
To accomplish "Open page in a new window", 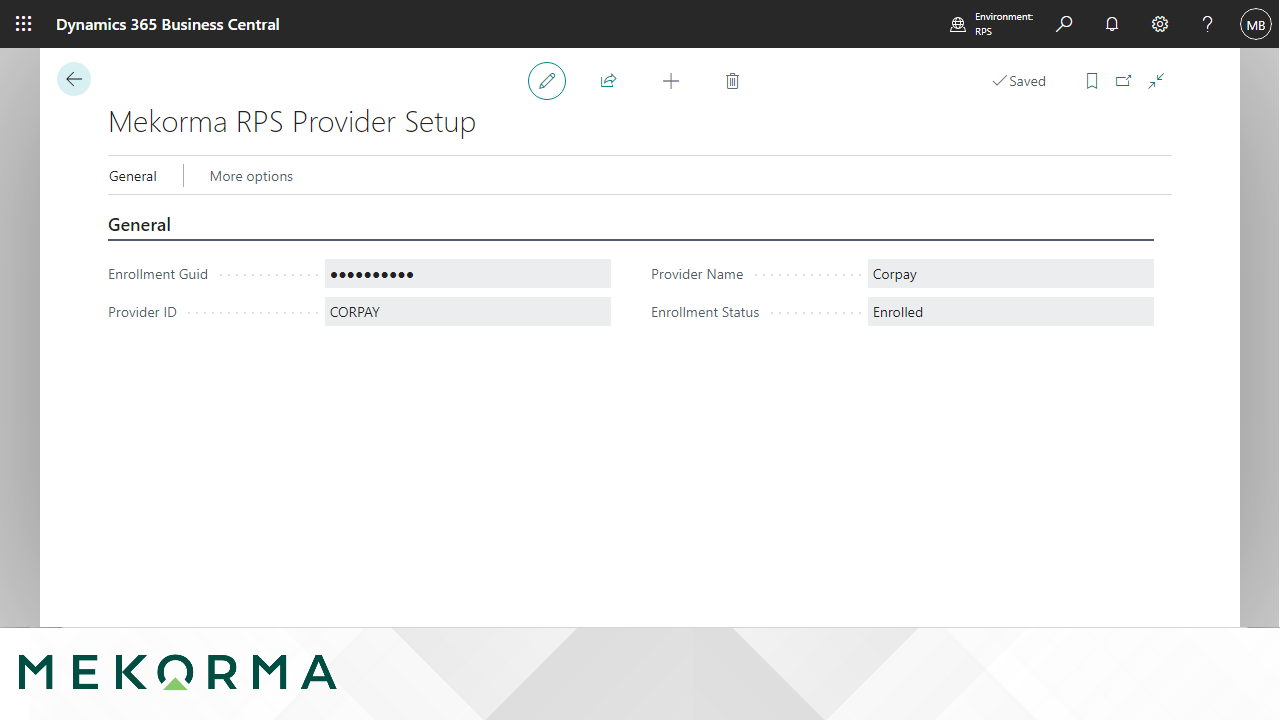I will (x=1124, y=81).
